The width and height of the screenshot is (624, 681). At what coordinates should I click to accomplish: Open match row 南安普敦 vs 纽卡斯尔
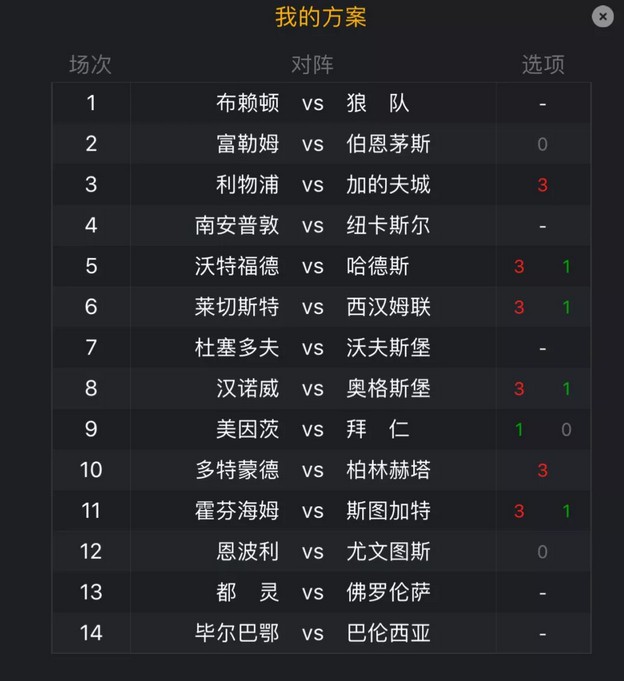(x=321, y=225)
